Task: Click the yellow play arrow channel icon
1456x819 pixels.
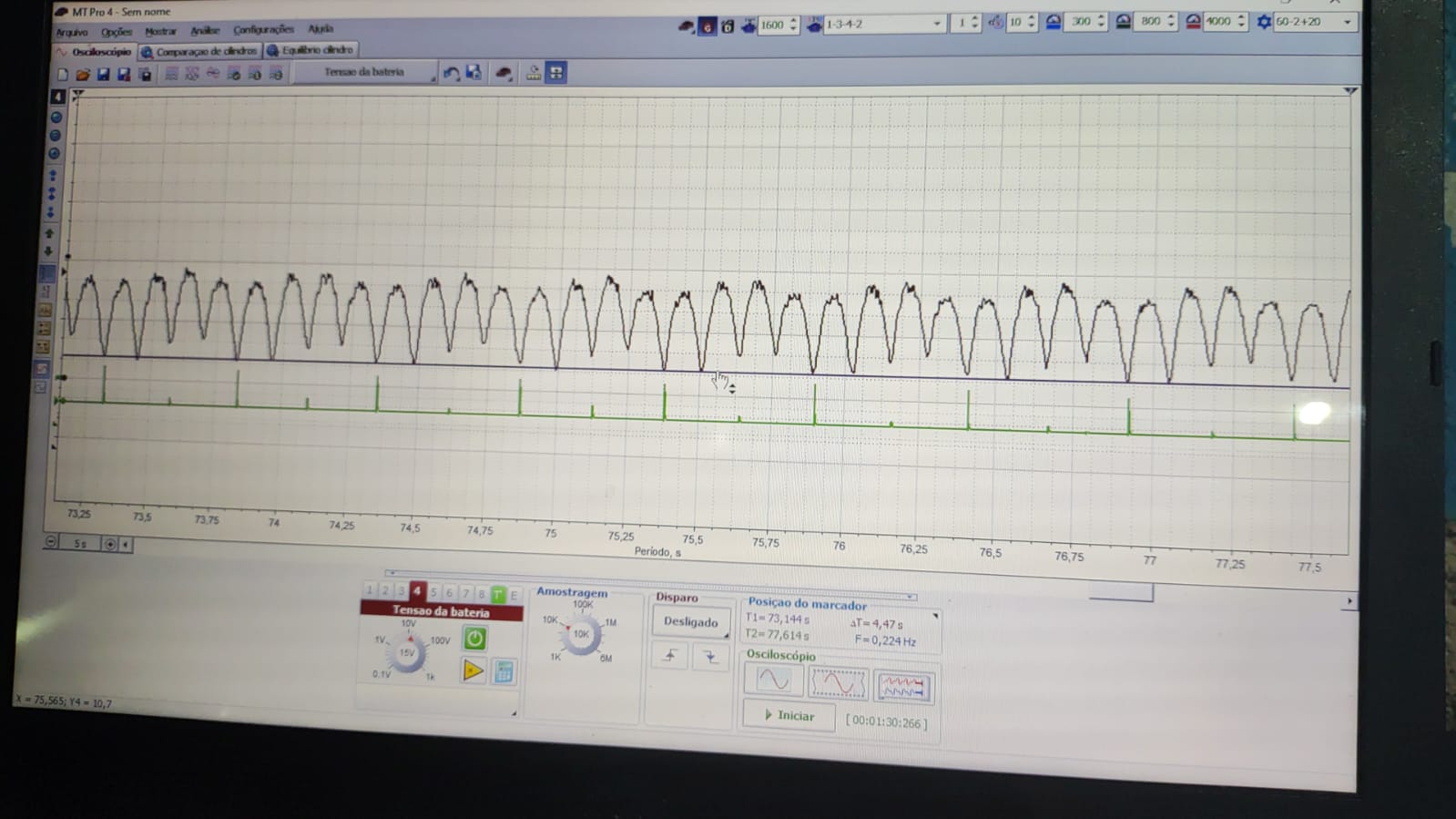Action: [x=473, y=671]
